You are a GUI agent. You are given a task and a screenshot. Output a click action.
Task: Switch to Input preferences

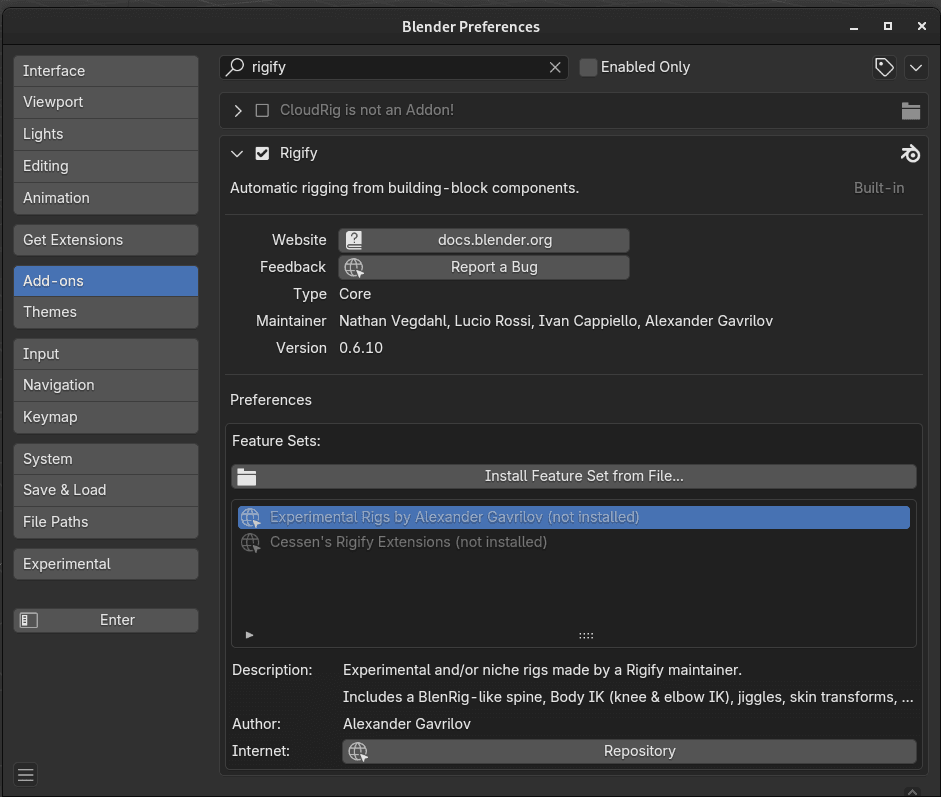pyautogui.click(x=106, y=354)
